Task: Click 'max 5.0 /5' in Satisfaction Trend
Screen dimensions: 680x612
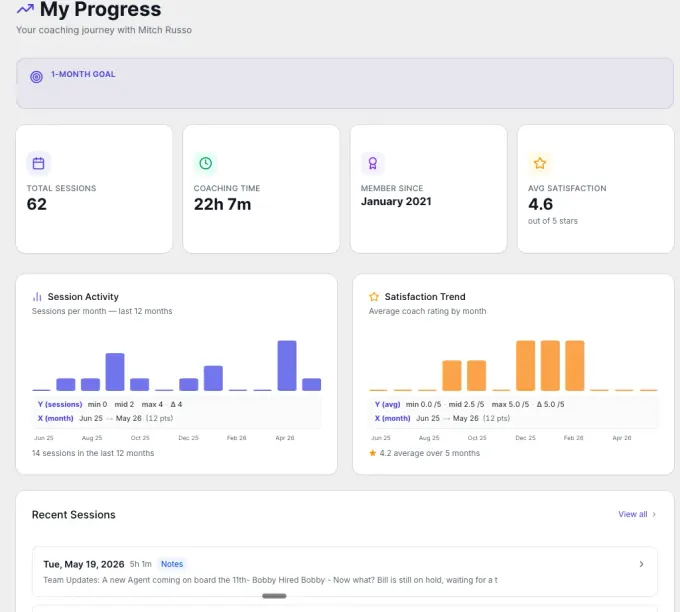Action: coord(510,404)
